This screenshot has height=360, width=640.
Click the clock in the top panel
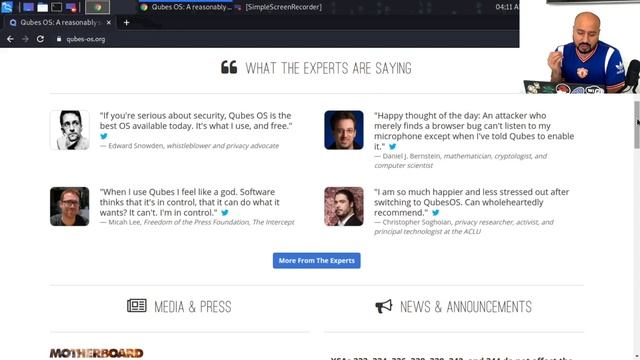(x=506, y=7)
